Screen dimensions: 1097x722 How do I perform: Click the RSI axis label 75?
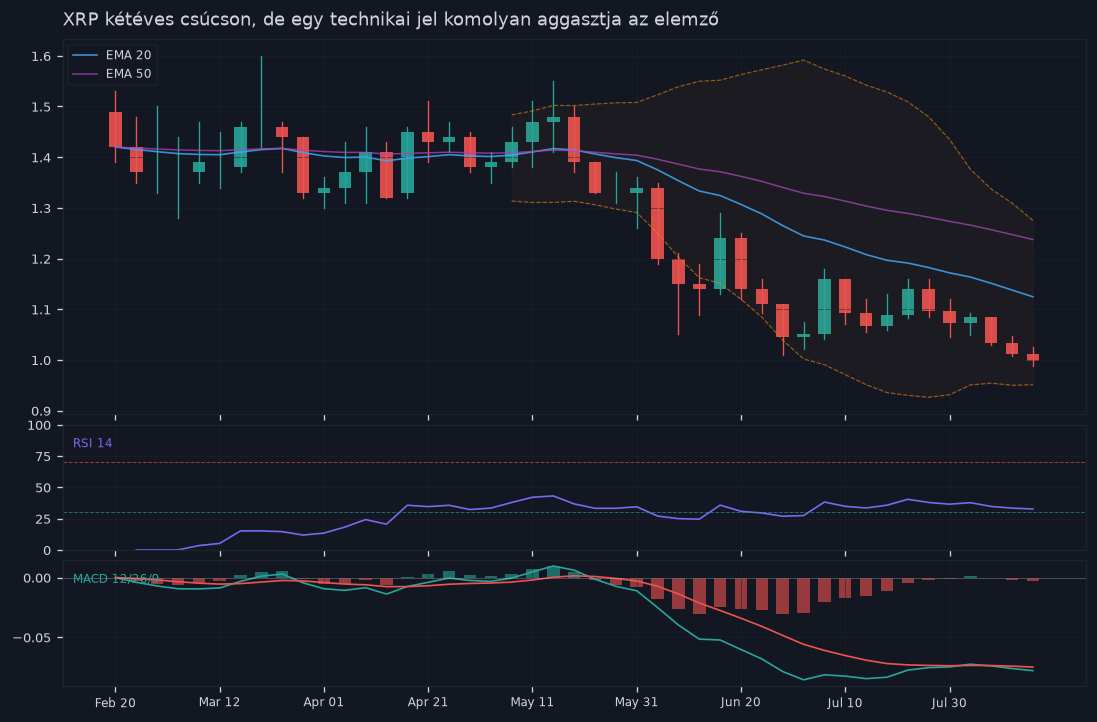[43, 457]
